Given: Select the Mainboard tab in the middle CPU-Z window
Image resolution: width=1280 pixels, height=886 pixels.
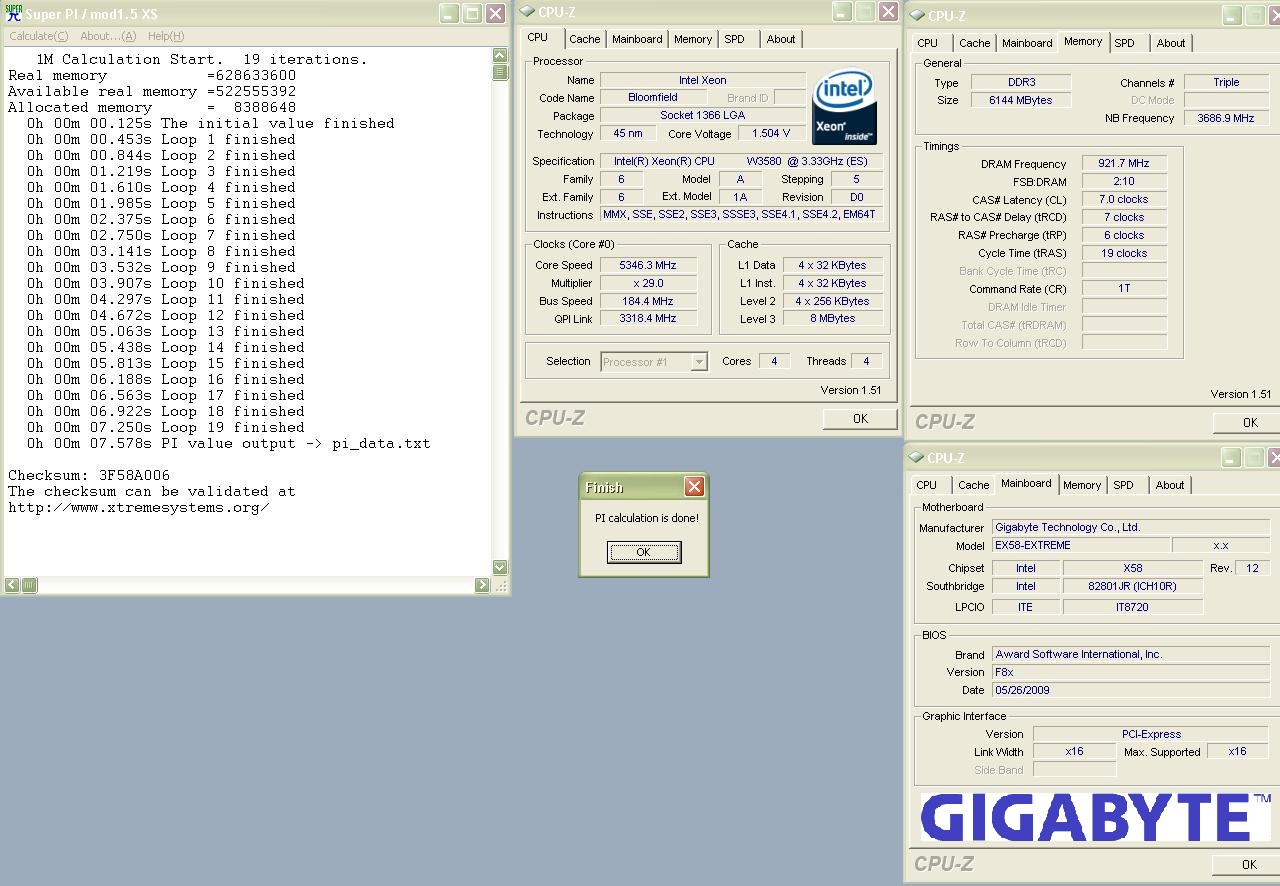Looking at the screenshot, I should click(x=637, y=39).
